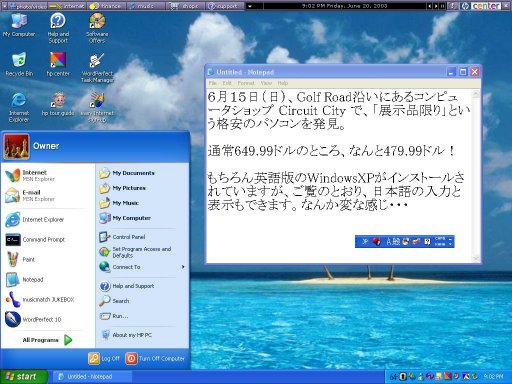Launch WordPerfect 10 from Start menu

(47, 319)
